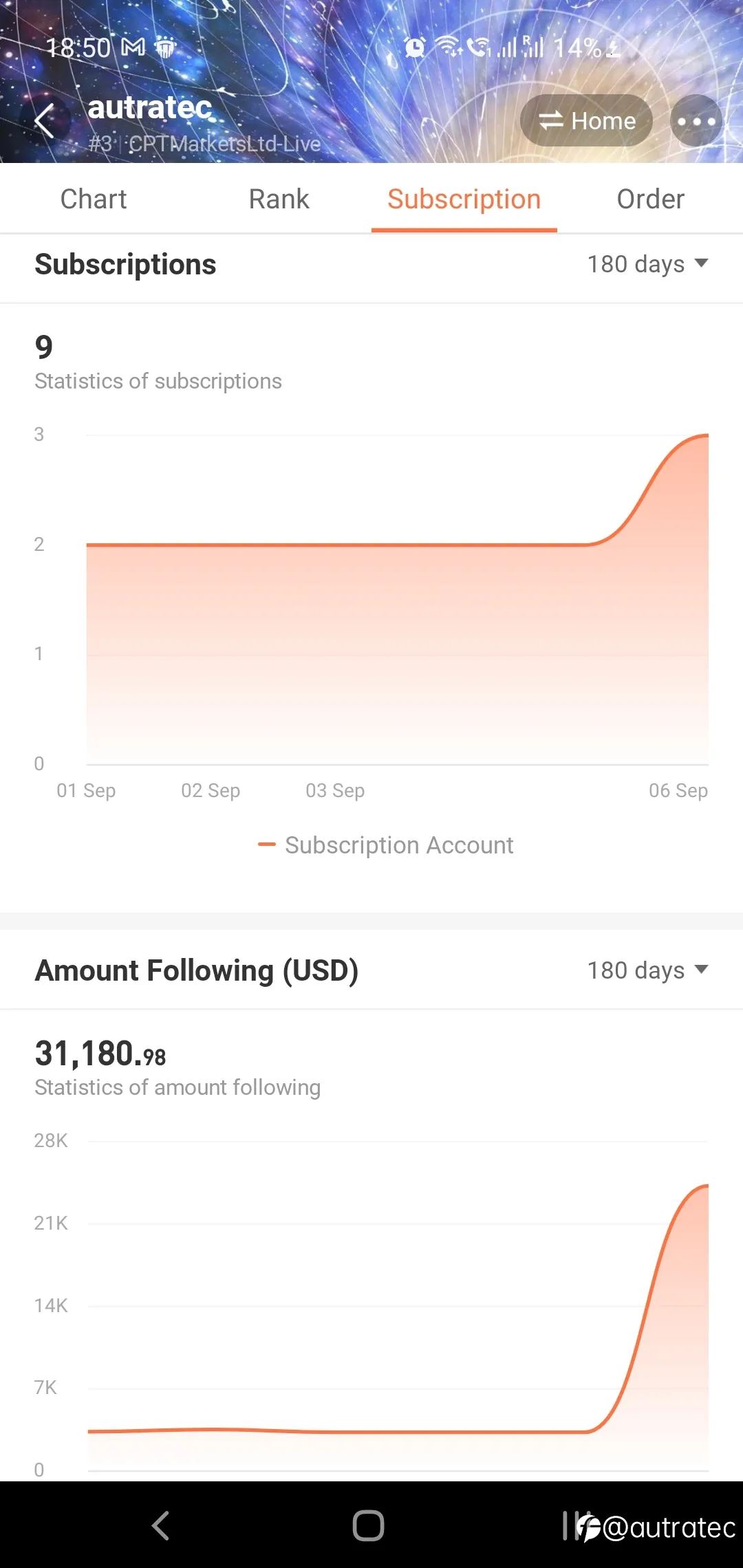Select the 06 Sep point on subscriptions chart
Viewport: 743px width, 1568px height.
[x=707, y=435]
